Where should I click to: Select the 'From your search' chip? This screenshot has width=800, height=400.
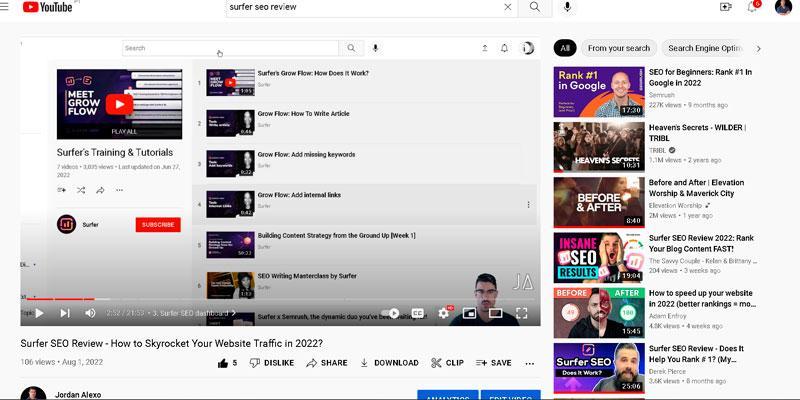pyautogui.click(x=619, y=48)
